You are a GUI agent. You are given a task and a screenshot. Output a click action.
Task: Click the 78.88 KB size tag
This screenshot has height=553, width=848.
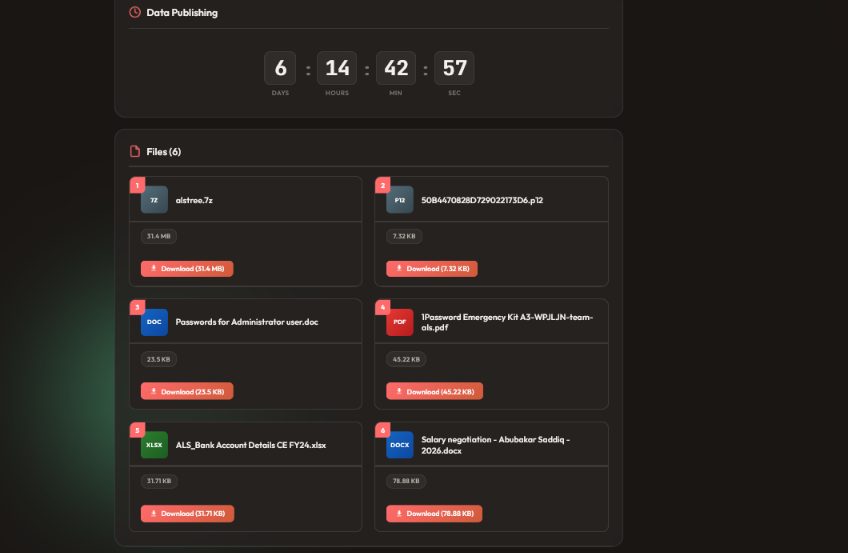click(x=406, y=481)
